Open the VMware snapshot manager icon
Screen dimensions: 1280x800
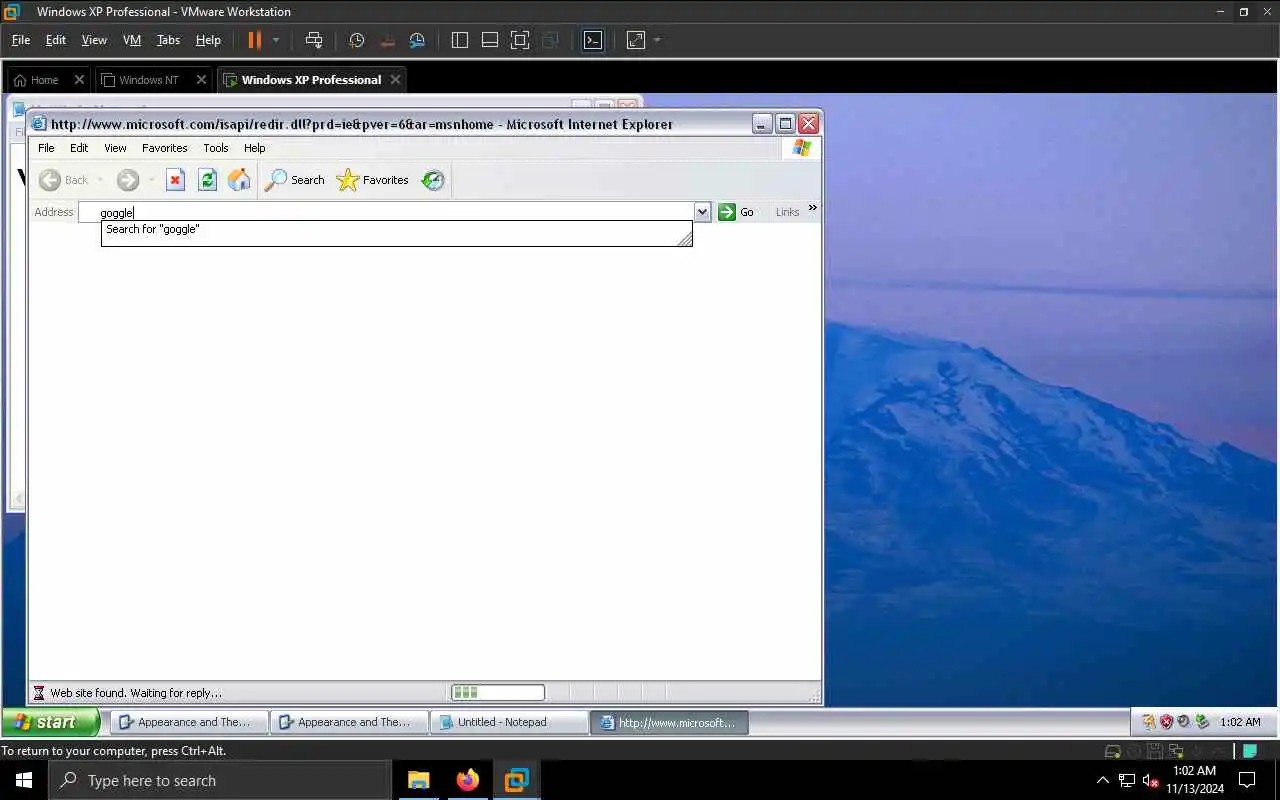pyautogui.click(x=417, y=40)
